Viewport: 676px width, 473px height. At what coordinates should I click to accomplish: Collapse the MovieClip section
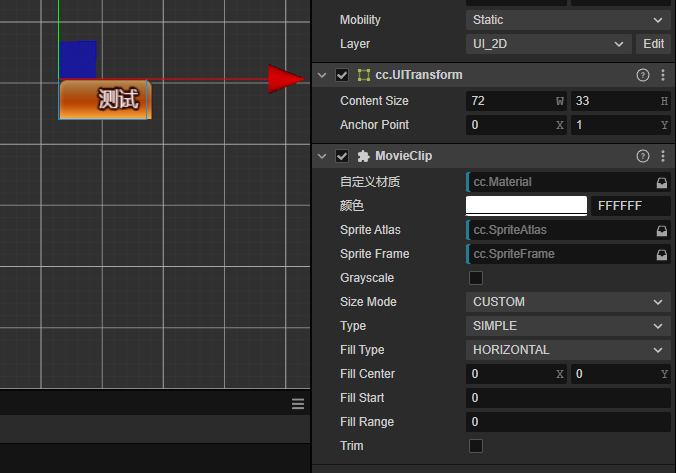[322, 156]
